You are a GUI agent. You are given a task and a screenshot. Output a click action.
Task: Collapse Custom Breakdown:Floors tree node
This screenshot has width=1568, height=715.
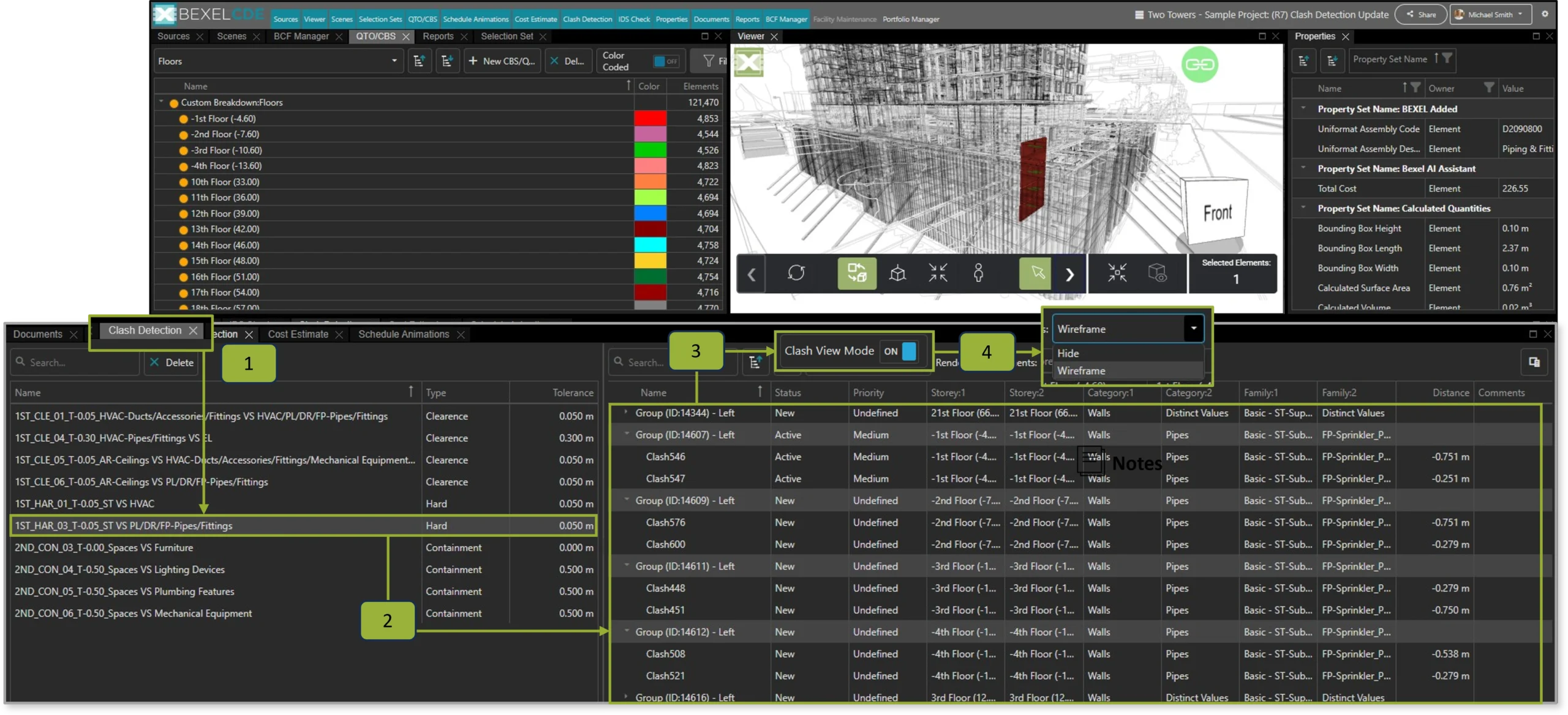(161, 102)
